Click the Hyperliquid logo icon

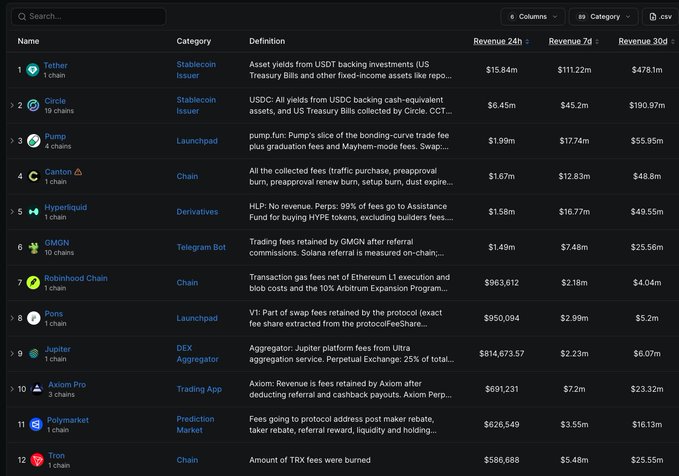click(34, 212)
